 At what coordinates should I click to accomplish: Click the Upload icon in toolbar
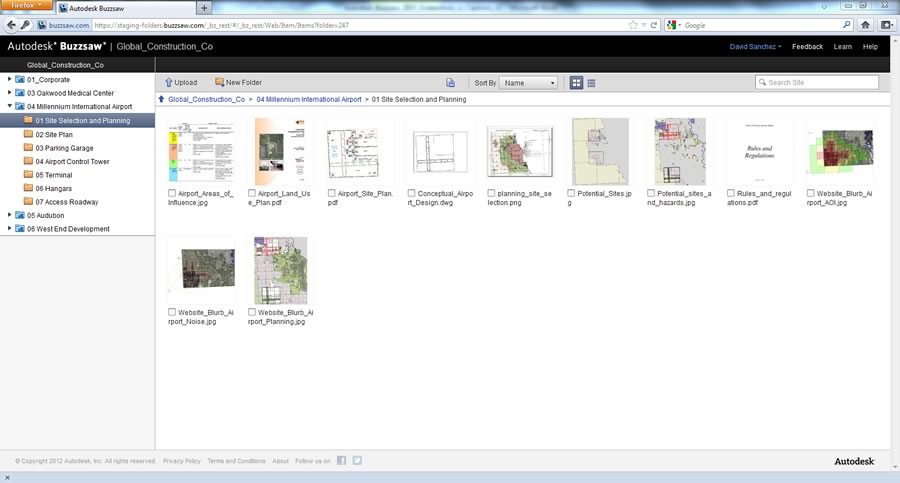(x=169, y=83)
